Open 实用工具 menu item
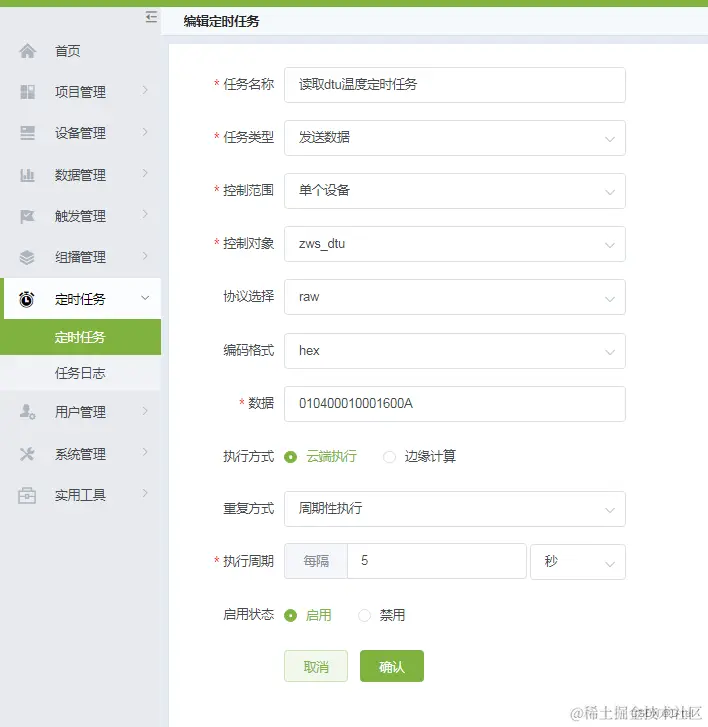 click(81, 495)
